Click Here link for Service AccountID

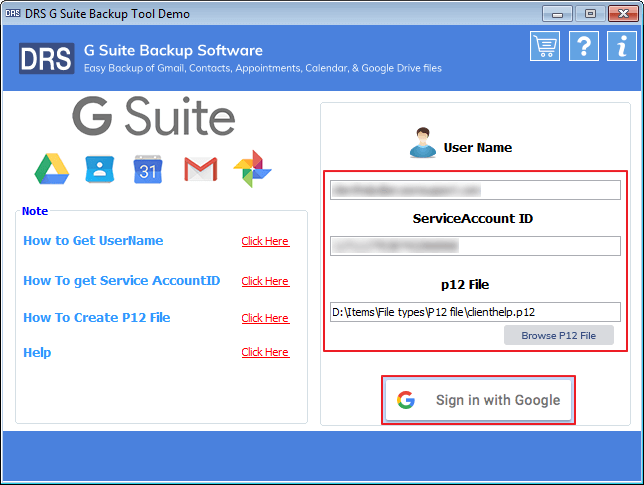click(265, 281)
